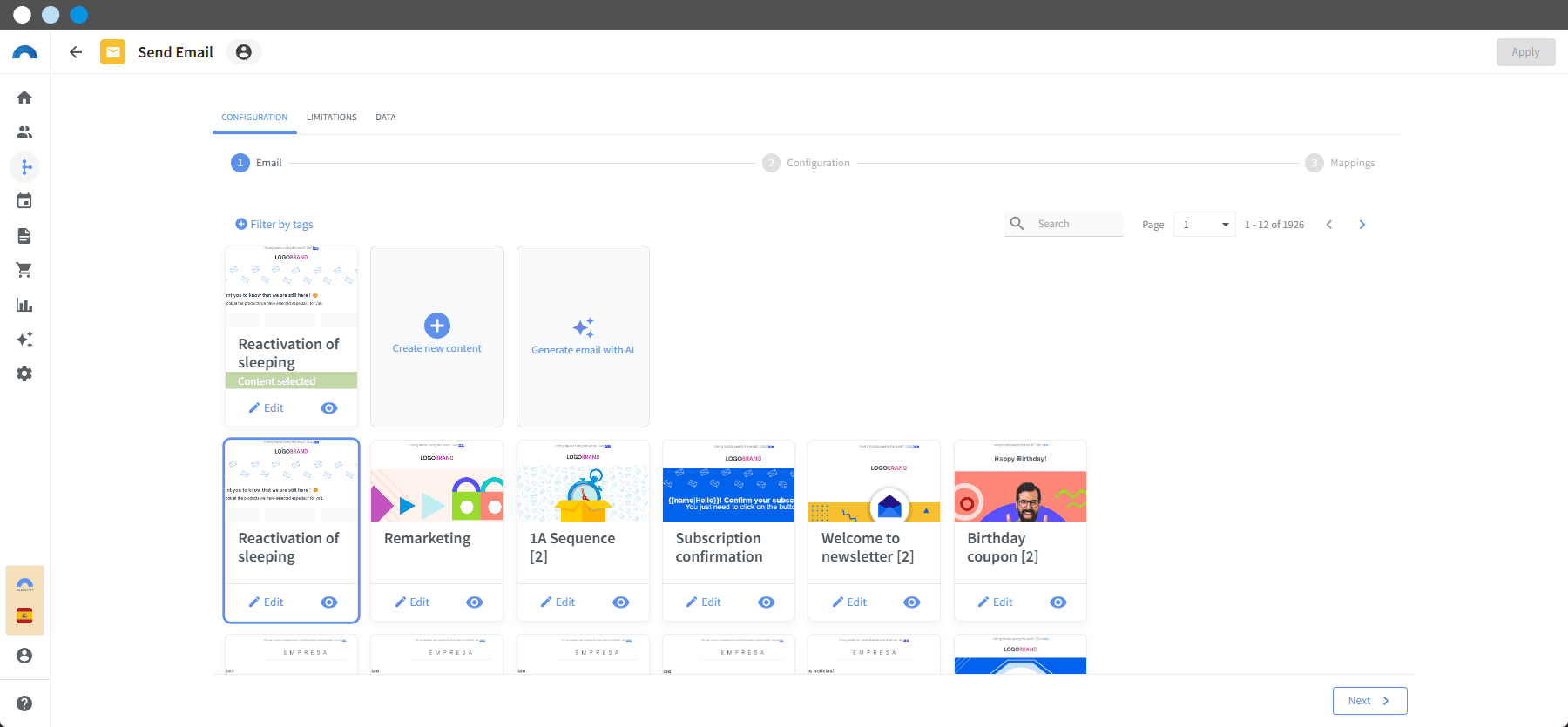Preview the Birthday coupon [2] template

(x=1058, y=602)
